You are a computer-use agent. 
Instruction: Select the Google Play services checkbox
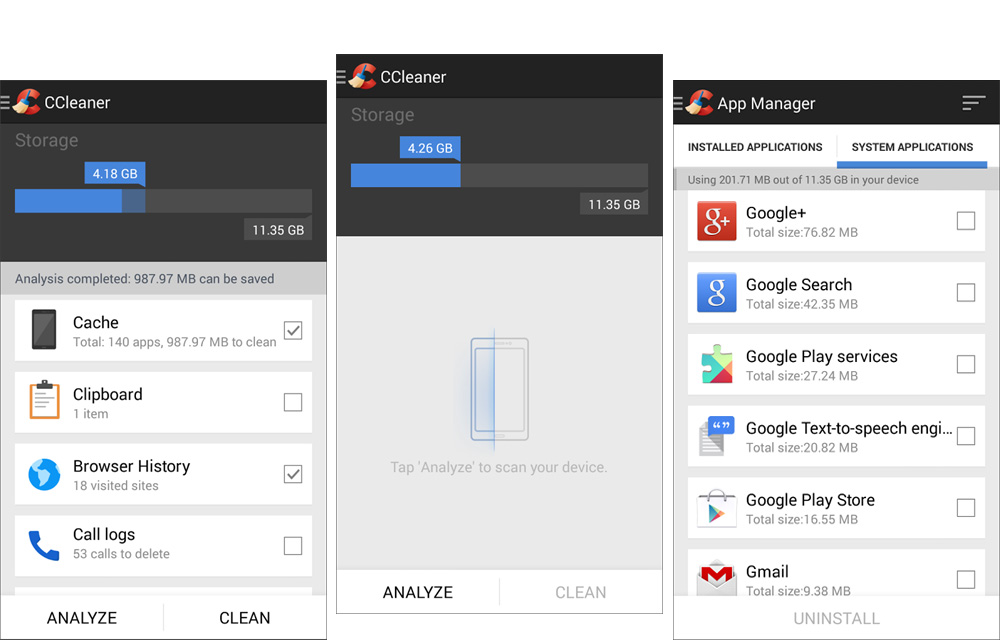coord(966,364)
